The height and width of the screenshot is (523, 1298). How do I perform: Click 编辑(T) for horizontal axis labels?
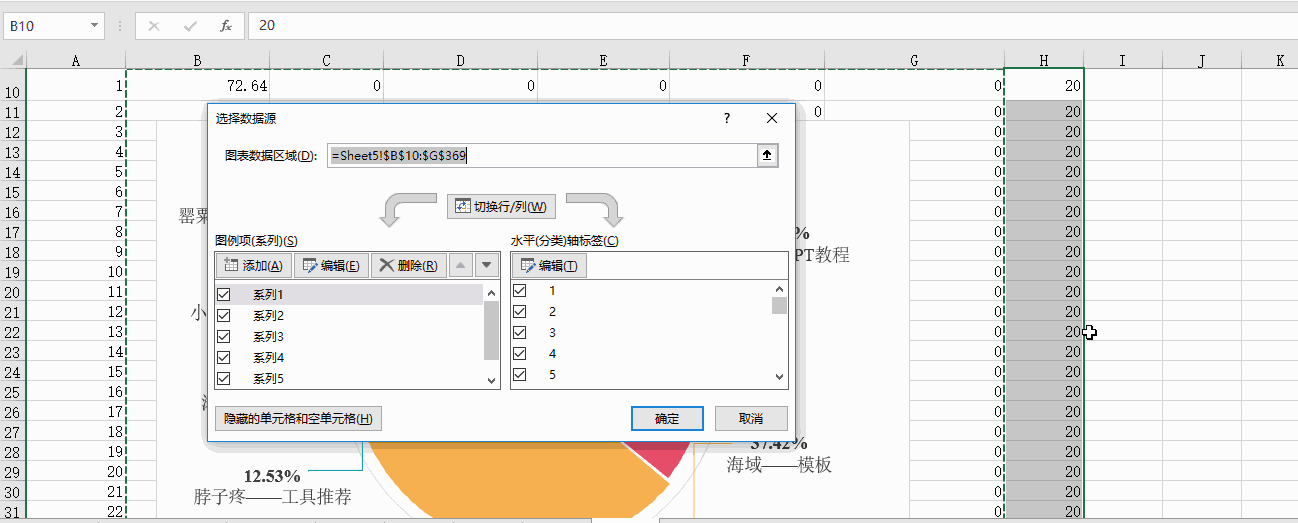[549, 265]
